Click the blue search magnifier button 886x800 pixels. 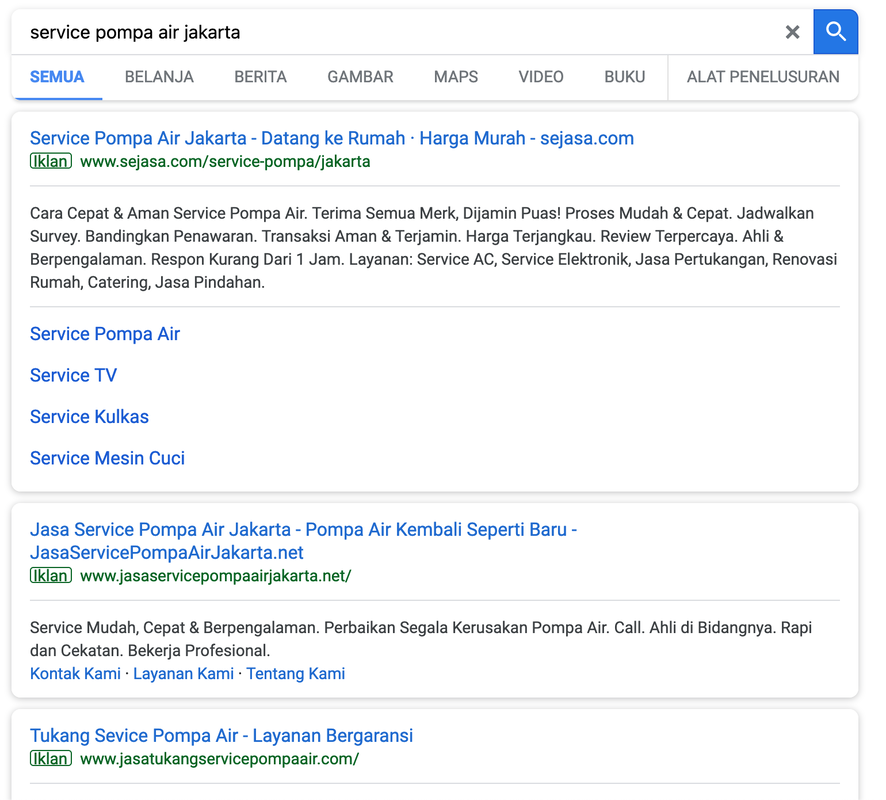click(835, 32)
